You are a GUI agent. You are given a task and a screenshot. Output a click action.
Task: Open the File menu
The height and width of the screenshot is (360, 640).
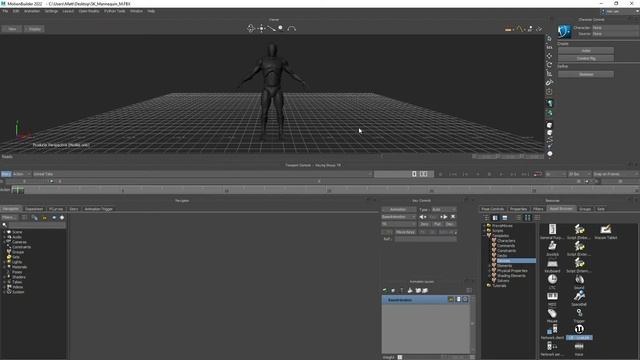[5, 11]
